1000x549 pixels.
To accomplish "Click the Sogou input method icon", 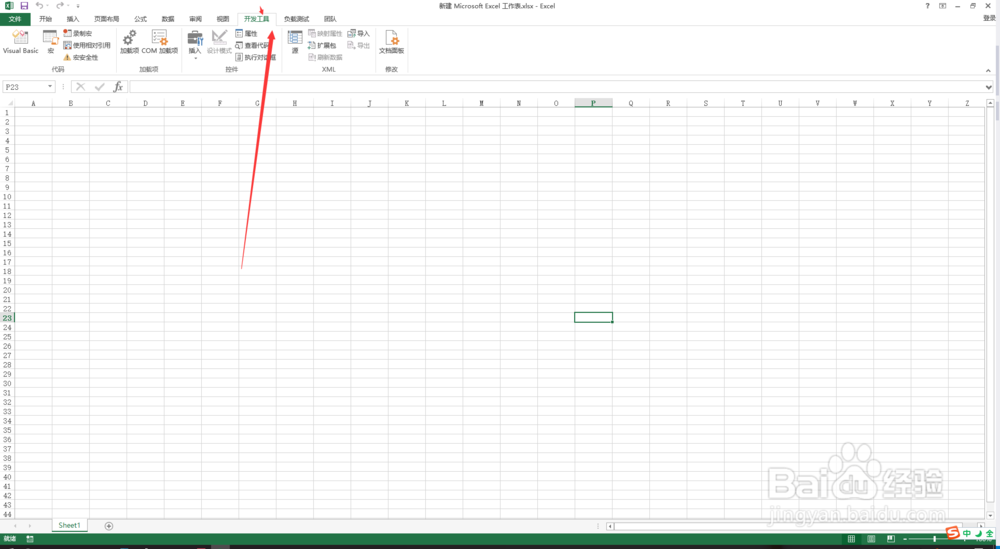I will click(x=952, y=532).
